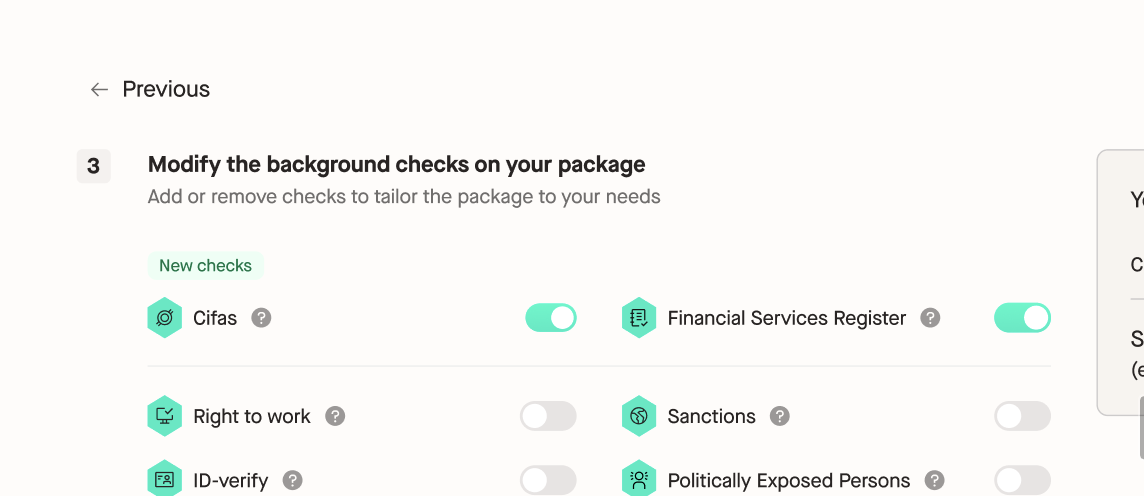1144x496 pixels.
Task: Open the help tooltip next to Cifas
Action: tap(261, 318)
